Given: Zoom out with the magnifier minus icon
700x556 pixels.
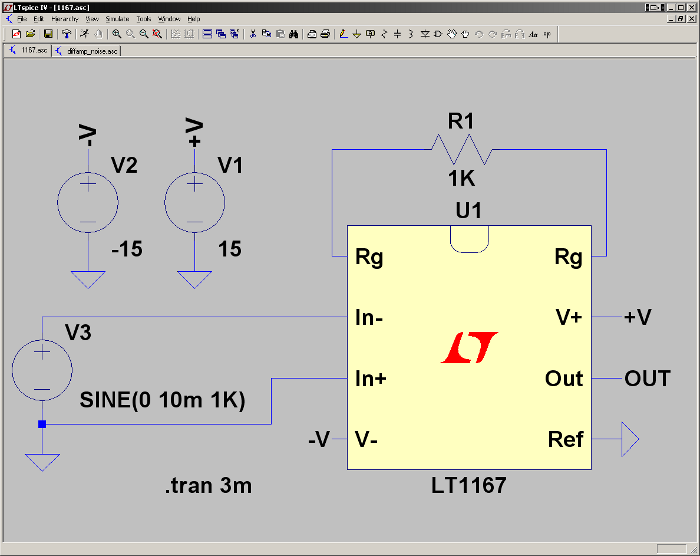Looking at the screenshot, I should [x=144, y=34].
